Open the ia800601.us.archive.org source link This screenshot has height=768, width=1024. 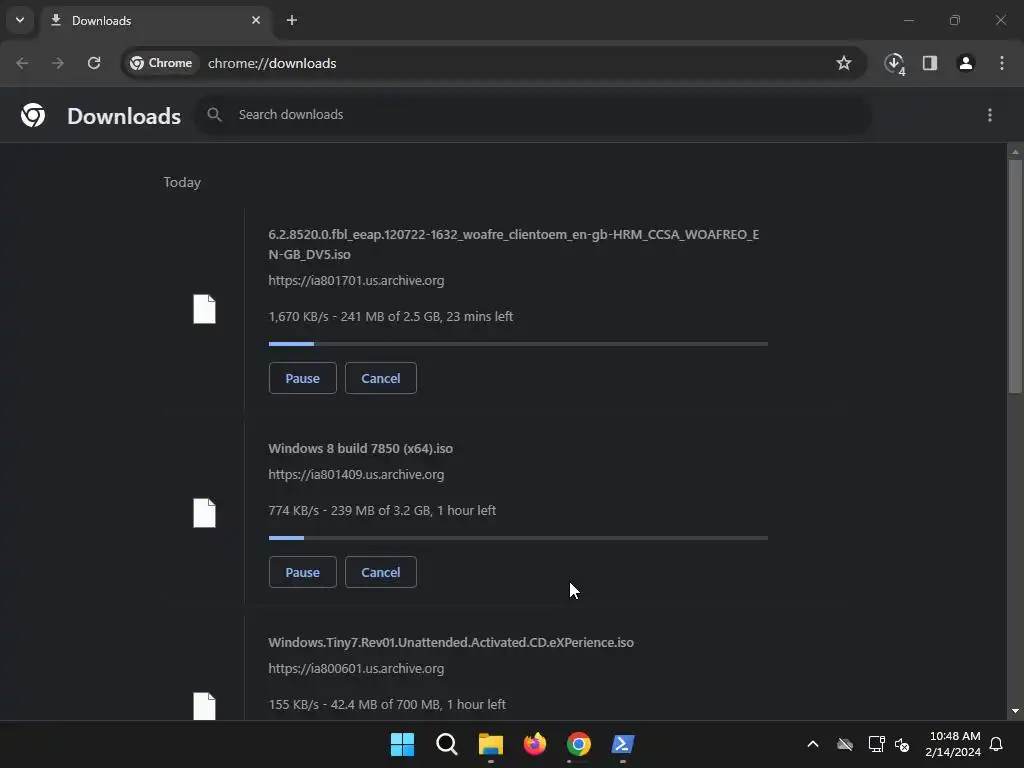pos(356,668)
